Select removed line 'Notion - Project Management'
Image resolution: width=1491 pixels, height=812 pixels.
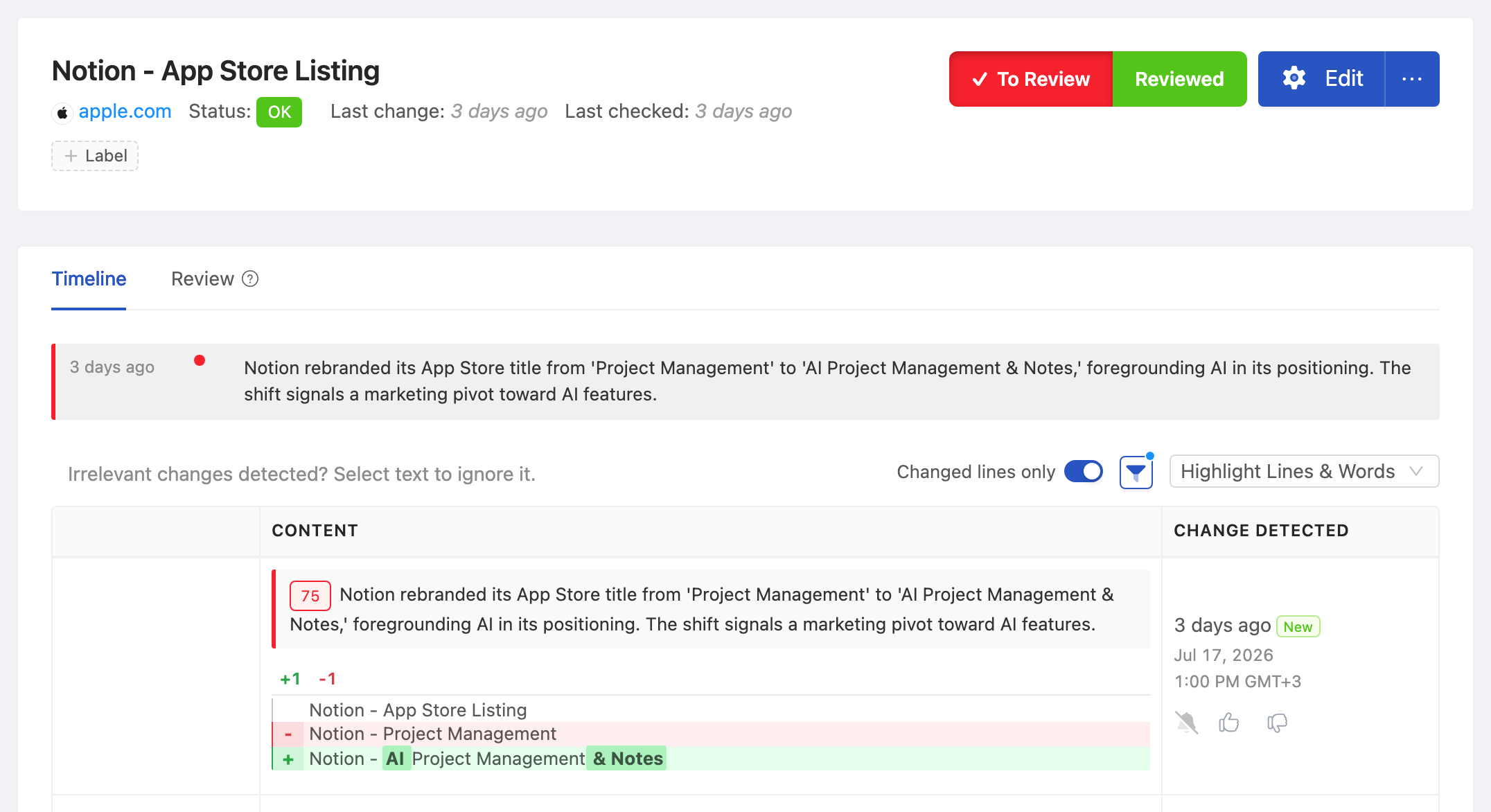click(x=711, y=734)
